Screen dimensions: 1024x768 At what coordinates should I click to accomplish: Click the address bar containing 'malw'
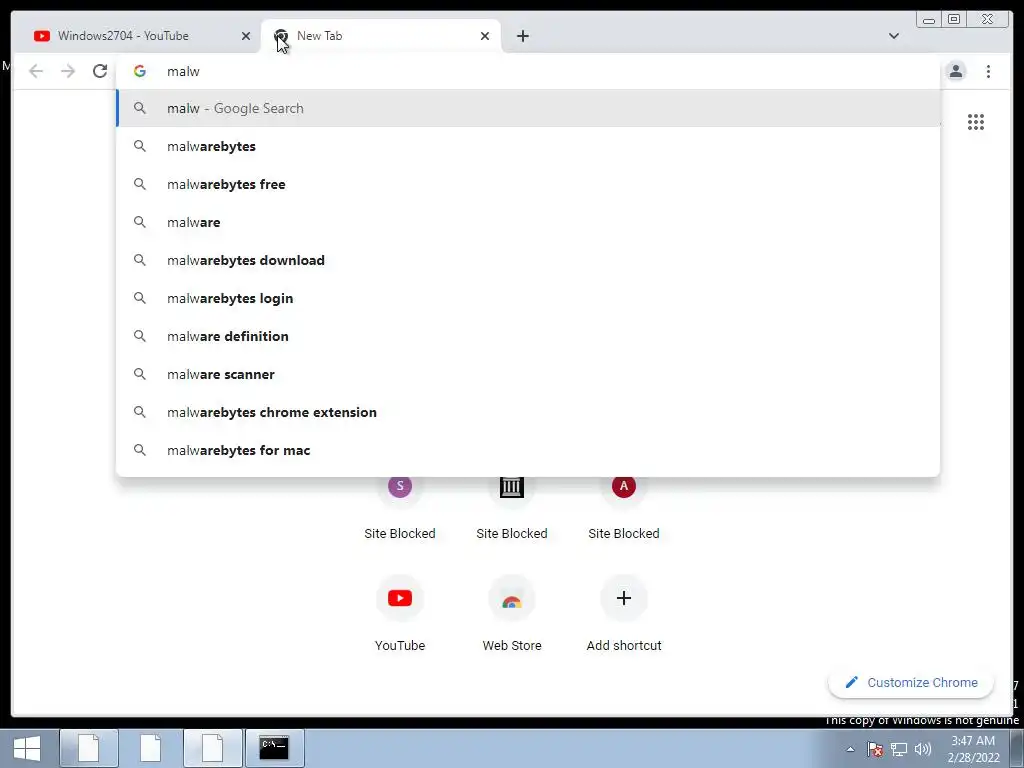coord(528,71)
